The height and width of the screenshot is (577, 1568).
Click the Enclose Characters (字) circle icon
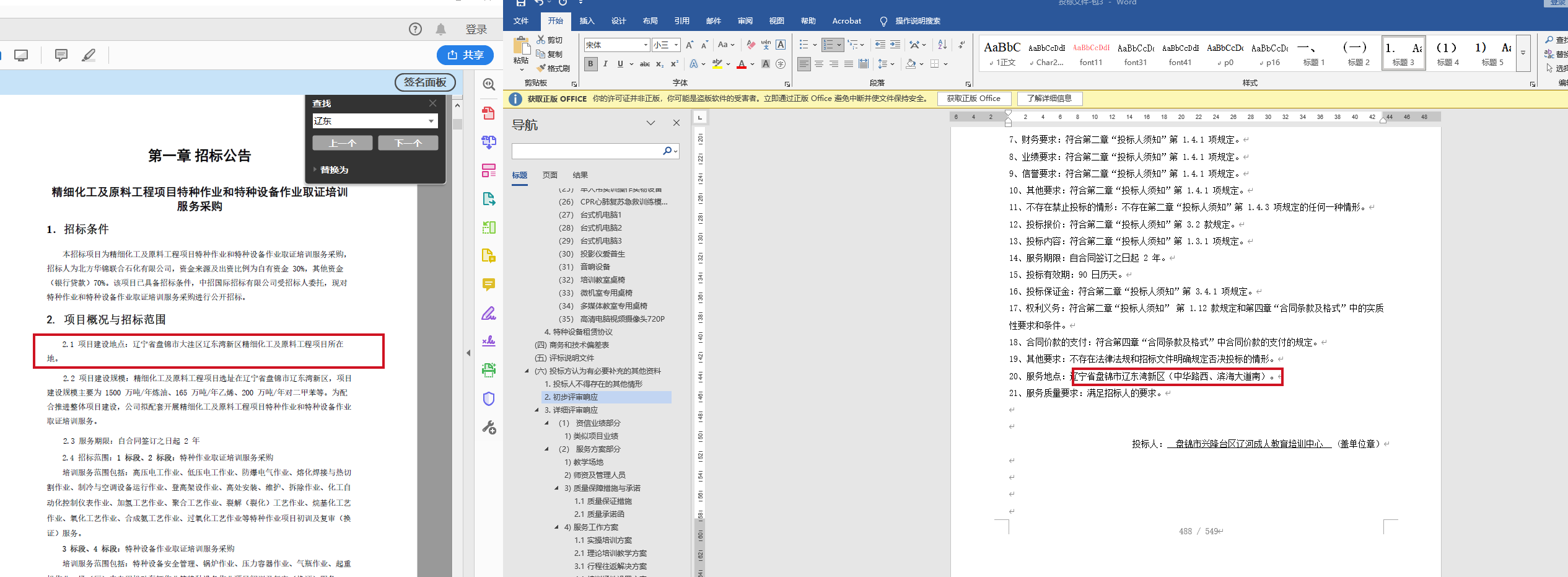coord(781,64)
